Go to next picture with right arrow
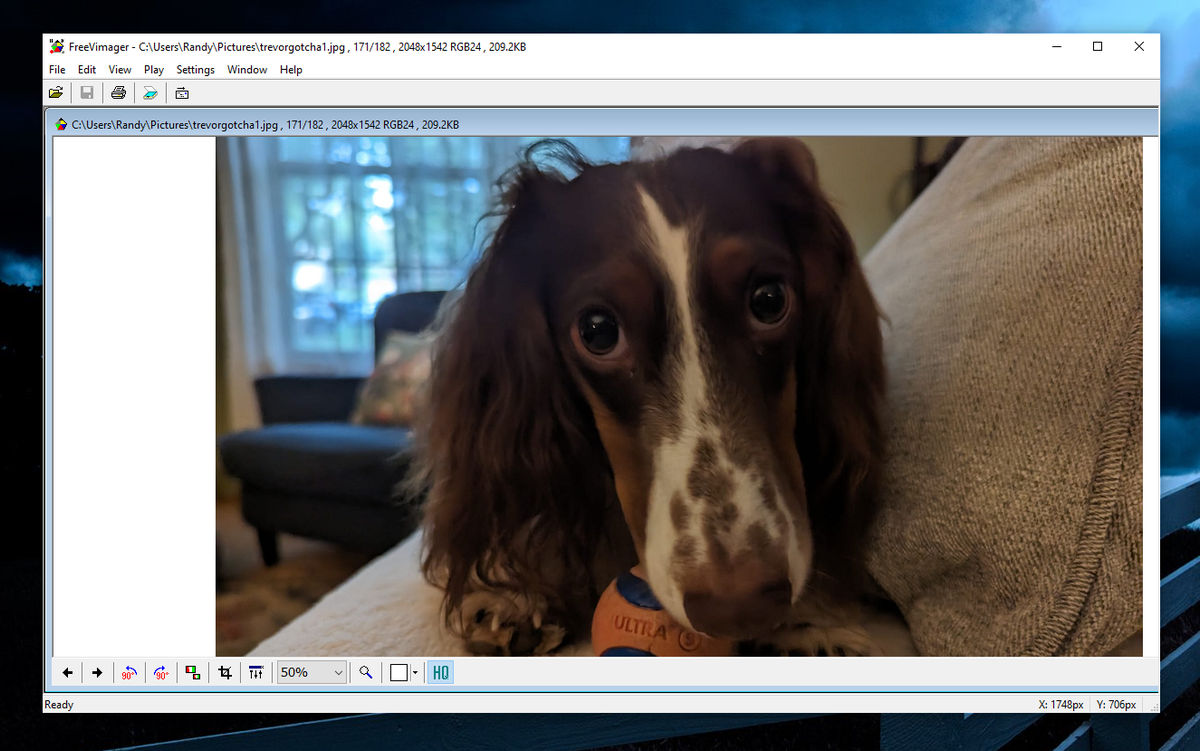The width and height of the screenshot is (1200, 751). [97, 673]
